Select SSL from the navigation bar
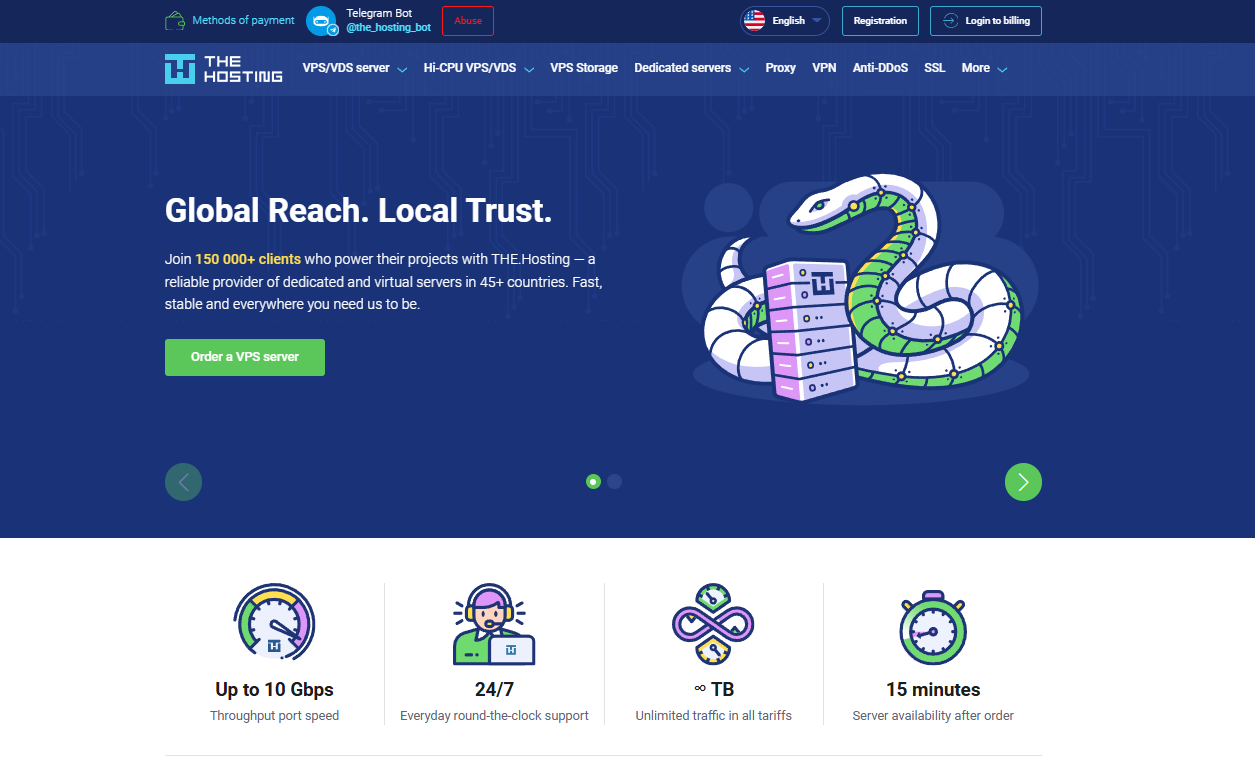1255x776 pixels. pos(934,67)
